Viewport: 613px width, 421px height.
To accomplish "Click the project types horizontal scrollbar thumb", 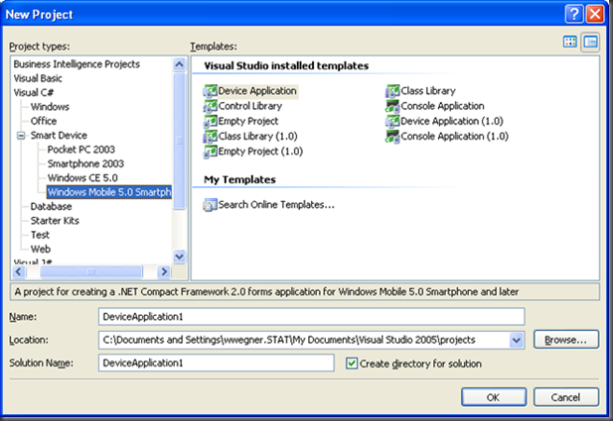I will 91,271.
